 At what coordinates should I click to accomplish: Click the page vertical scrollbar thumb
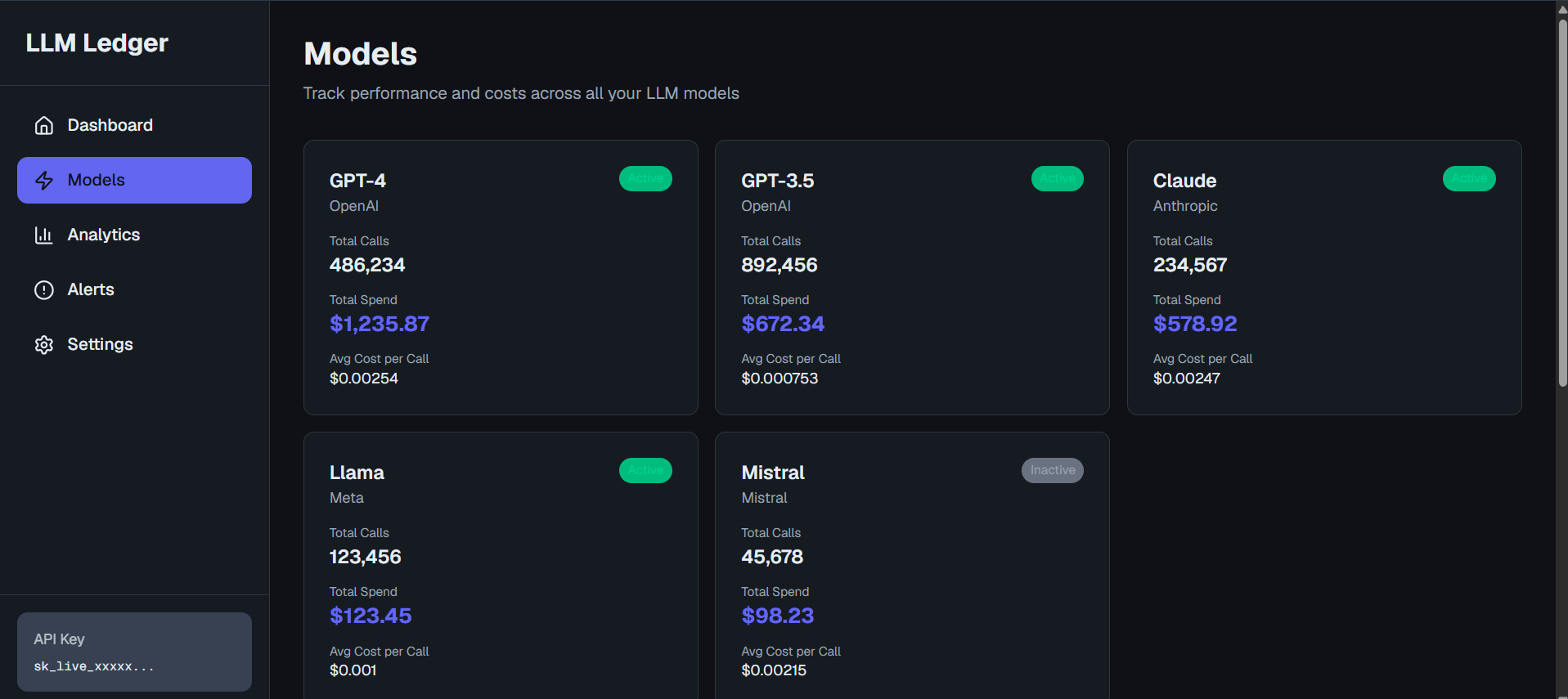[1562, 203]
